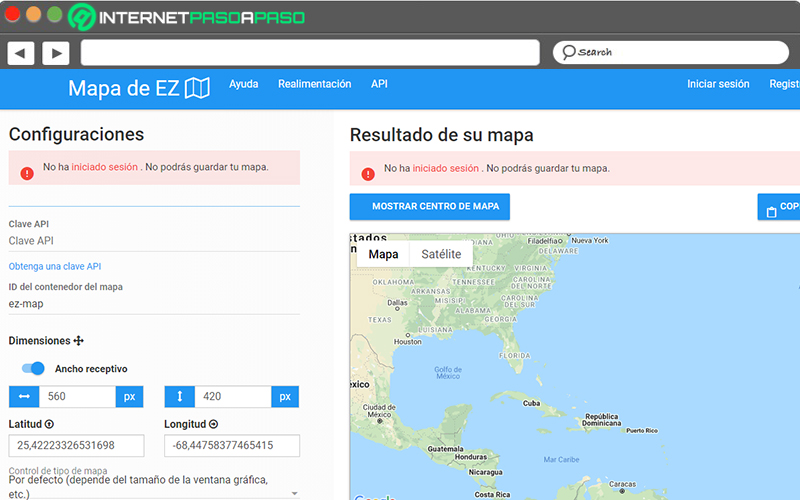Click the Puerto Rico label on the map
Viewport: 800px width, 500px height.
pyautogui.click(x=642, y=431)
